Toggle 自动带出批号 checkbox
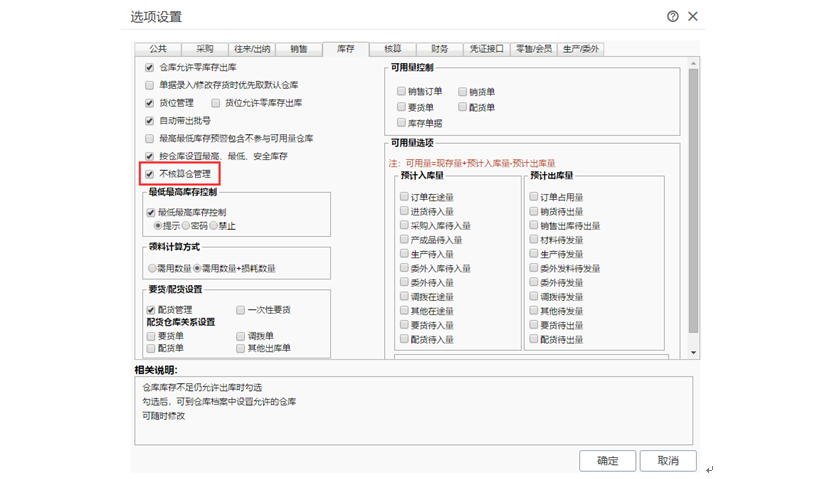Screen dimensions: 836x479 coord(150,121)
